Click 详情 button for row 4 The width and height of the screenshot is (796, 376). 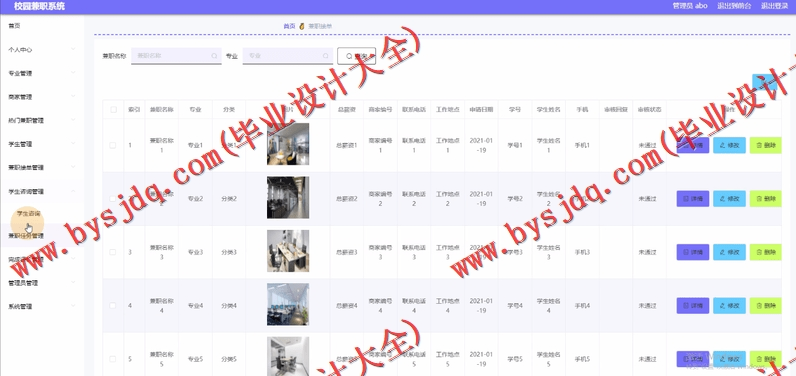pyautogui.click(x=693, y=305)
